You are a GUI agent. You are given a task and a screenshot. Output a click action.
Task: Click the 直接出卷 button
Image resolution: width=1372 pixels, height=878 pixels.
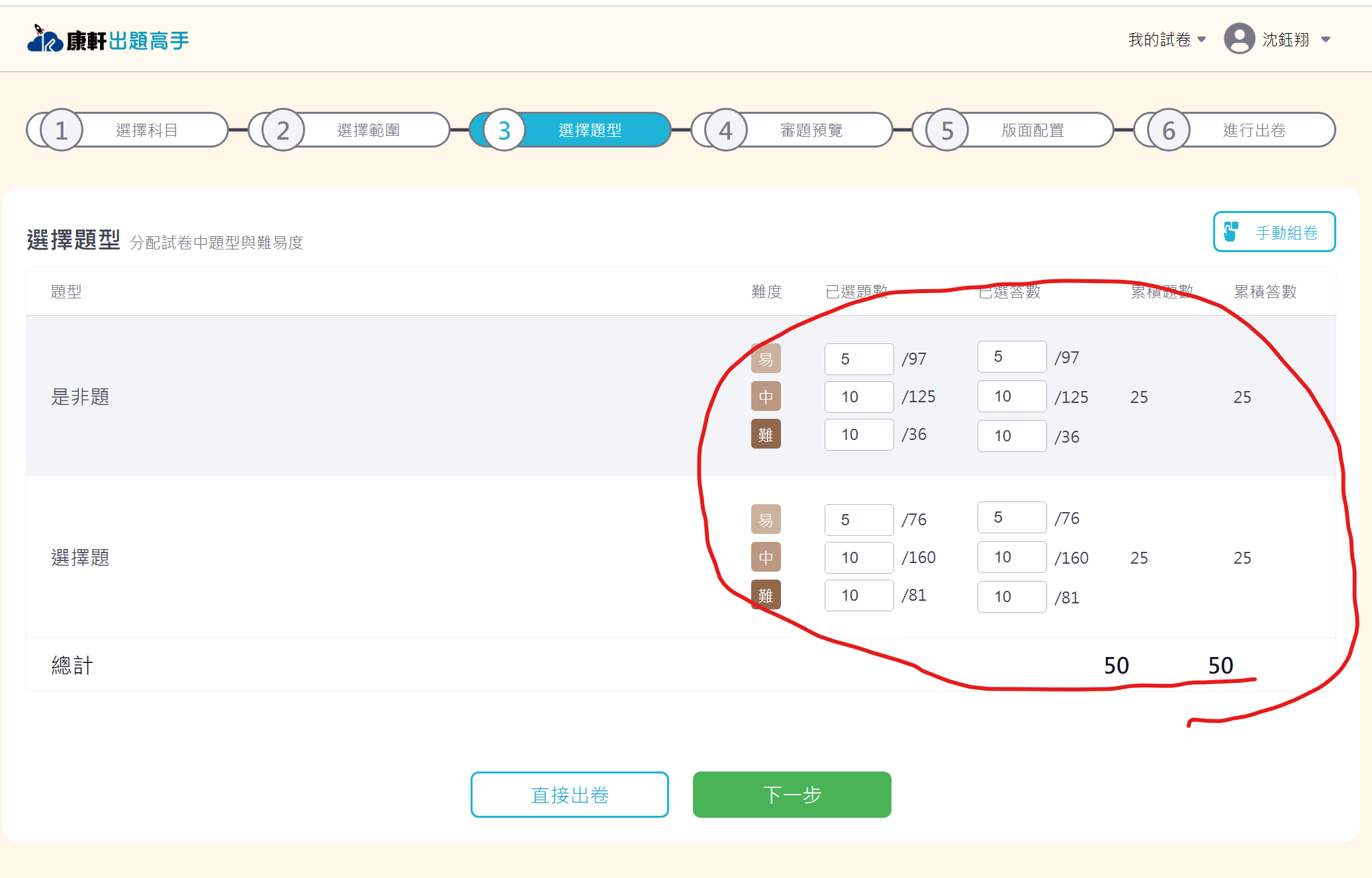click(569, 794)
